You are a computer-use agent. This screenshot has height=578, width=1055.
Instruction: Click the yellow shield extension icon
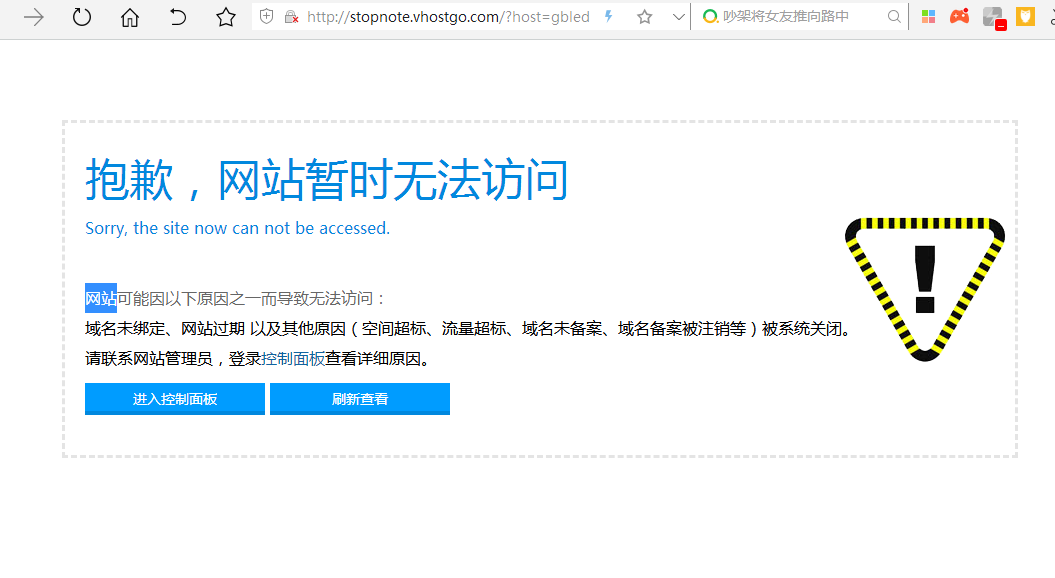click(1025, 17)
